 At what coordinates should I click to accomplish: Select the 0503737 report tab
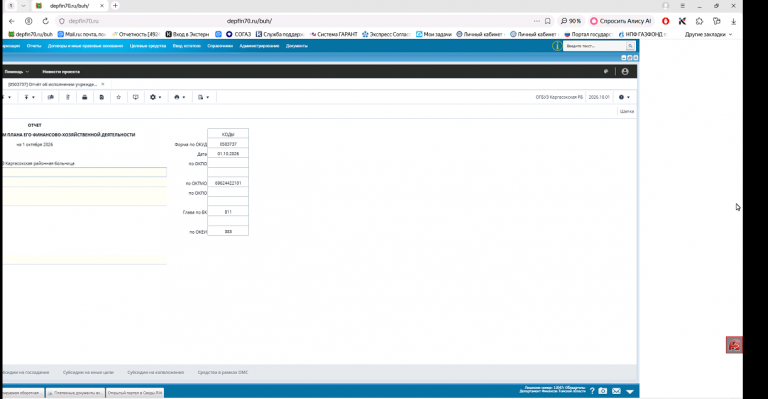pos(52,84)
